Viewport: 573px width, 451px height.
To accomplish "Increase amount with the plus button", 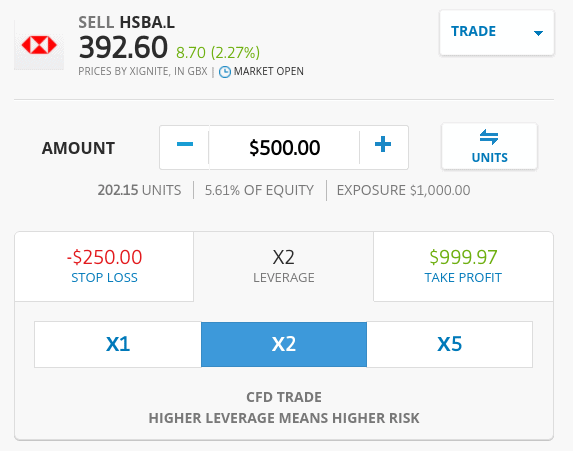I will point(383,147).
